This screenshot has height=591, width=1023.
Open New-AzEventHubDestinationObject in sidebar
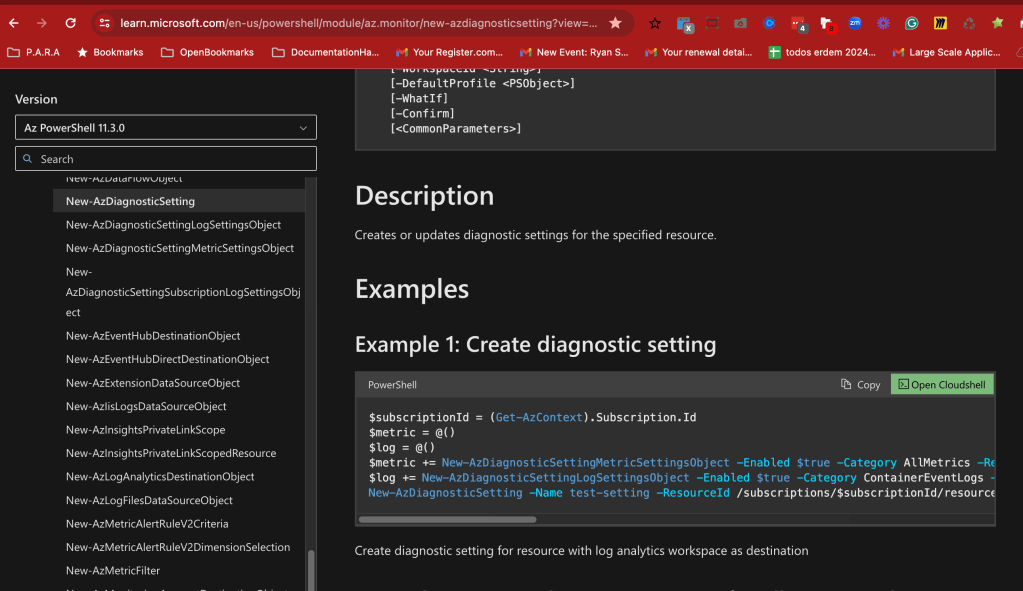(153, 335)
